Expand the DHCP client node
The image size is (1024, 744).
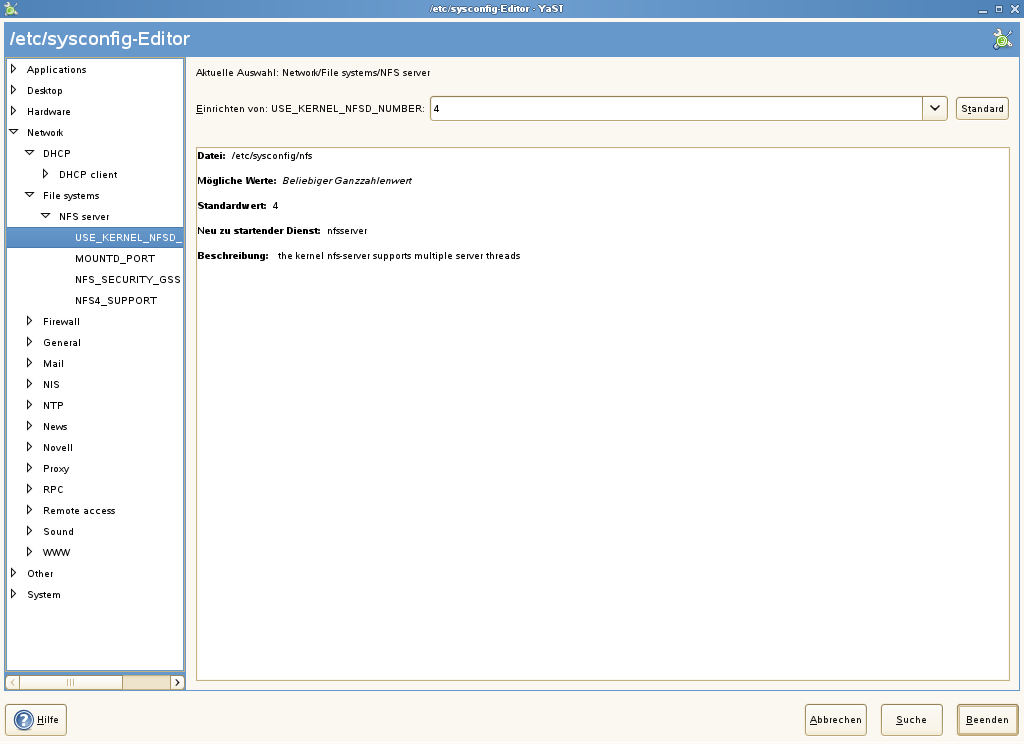(x=45, y=174)
